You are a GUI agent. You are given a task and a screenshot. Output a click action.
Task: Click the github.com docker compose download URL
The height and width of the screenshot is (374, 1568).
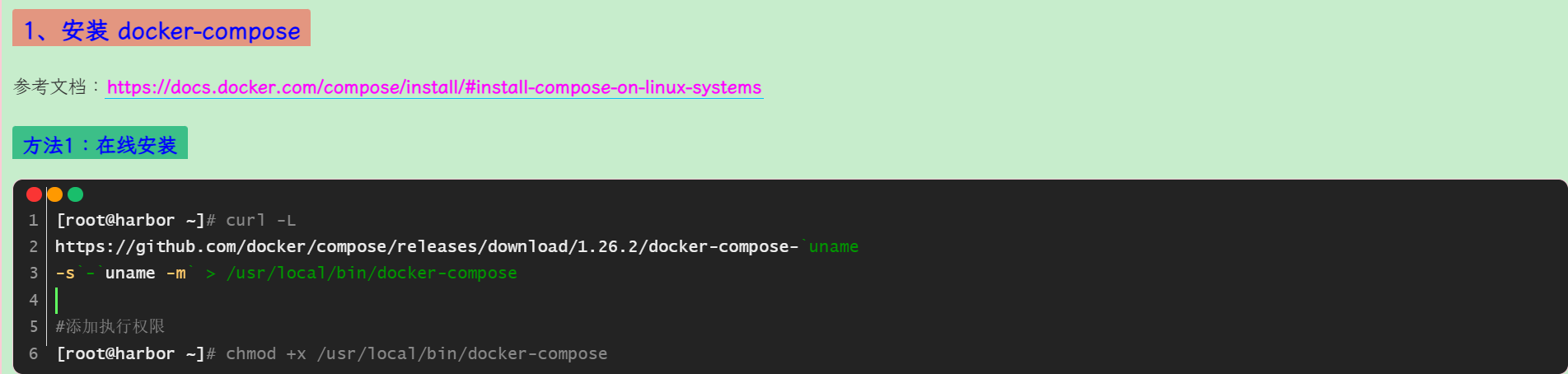click(427, 247)
